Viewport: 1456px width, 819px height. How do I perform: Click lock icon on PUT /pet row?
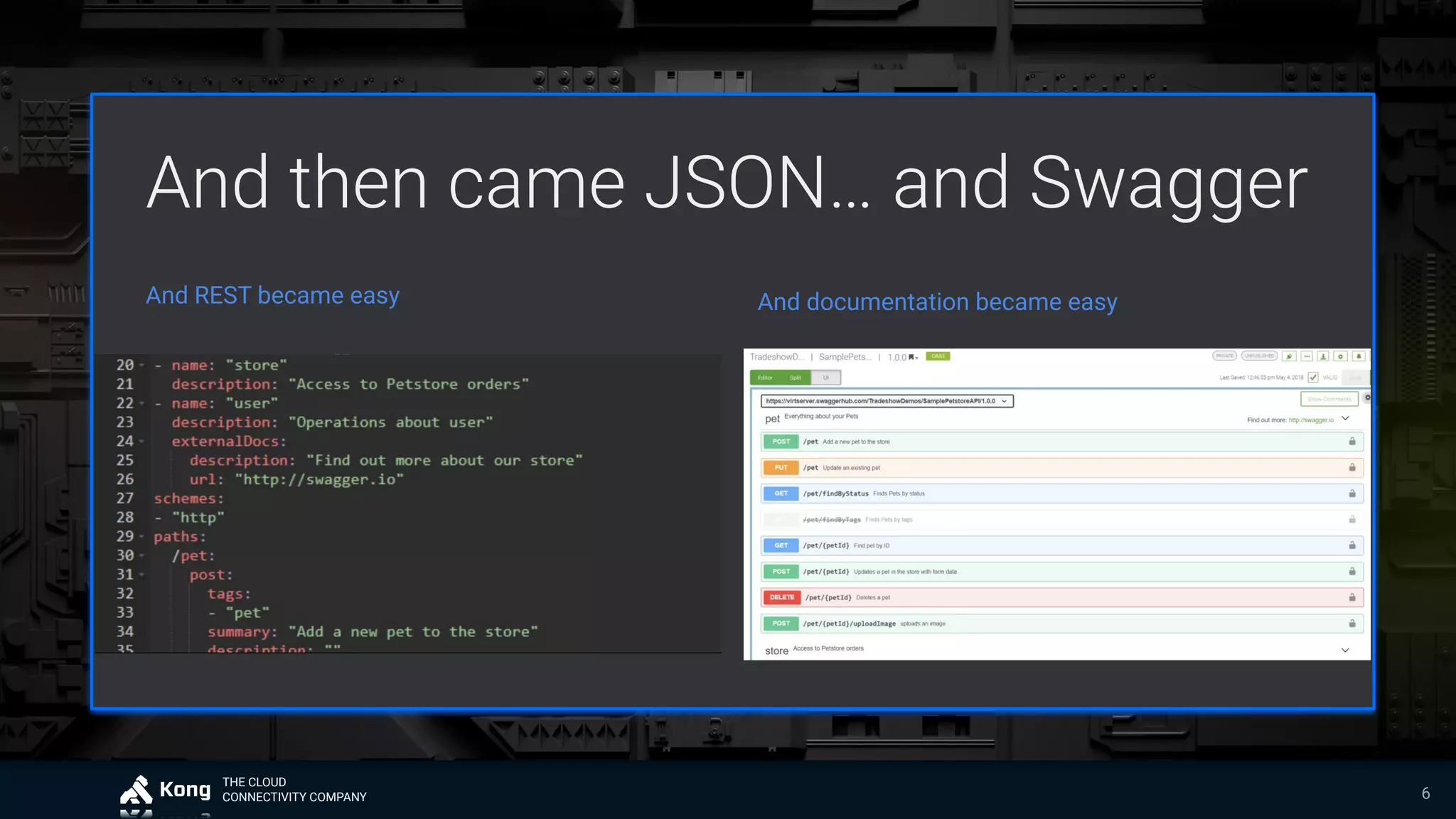(1351, 467)
